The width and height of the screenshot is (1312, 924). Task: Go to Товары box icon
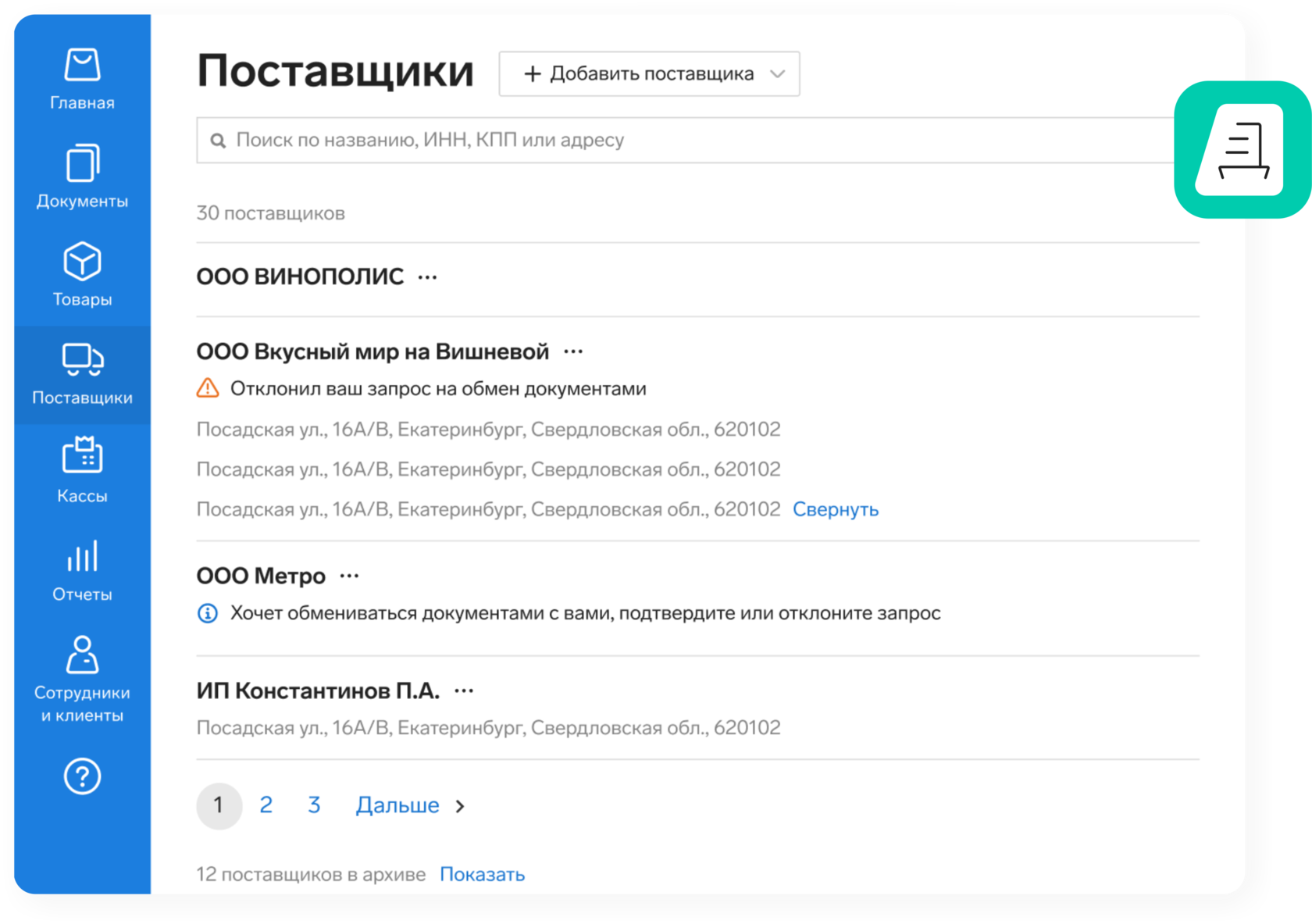point(82,261)
